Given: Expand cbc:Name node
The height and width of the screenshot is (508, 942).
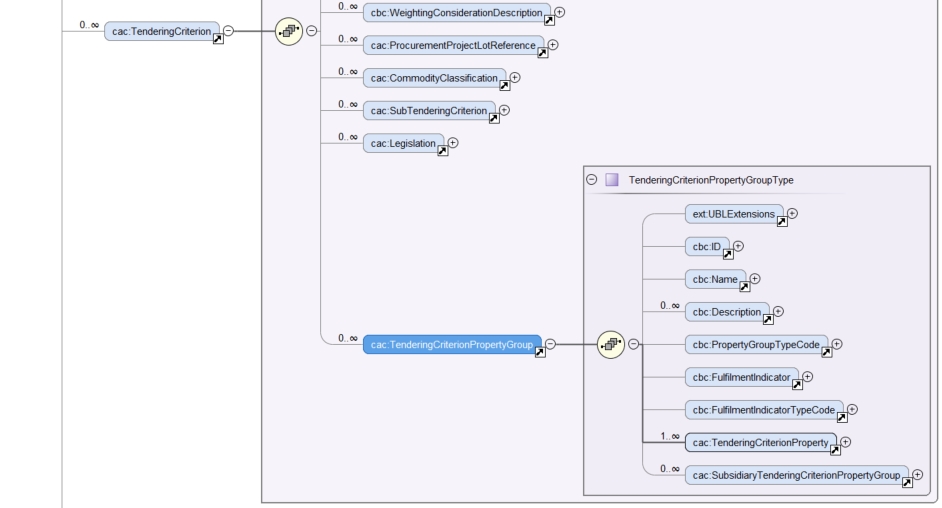Looking at the screenshot, I should click(755, 279).
